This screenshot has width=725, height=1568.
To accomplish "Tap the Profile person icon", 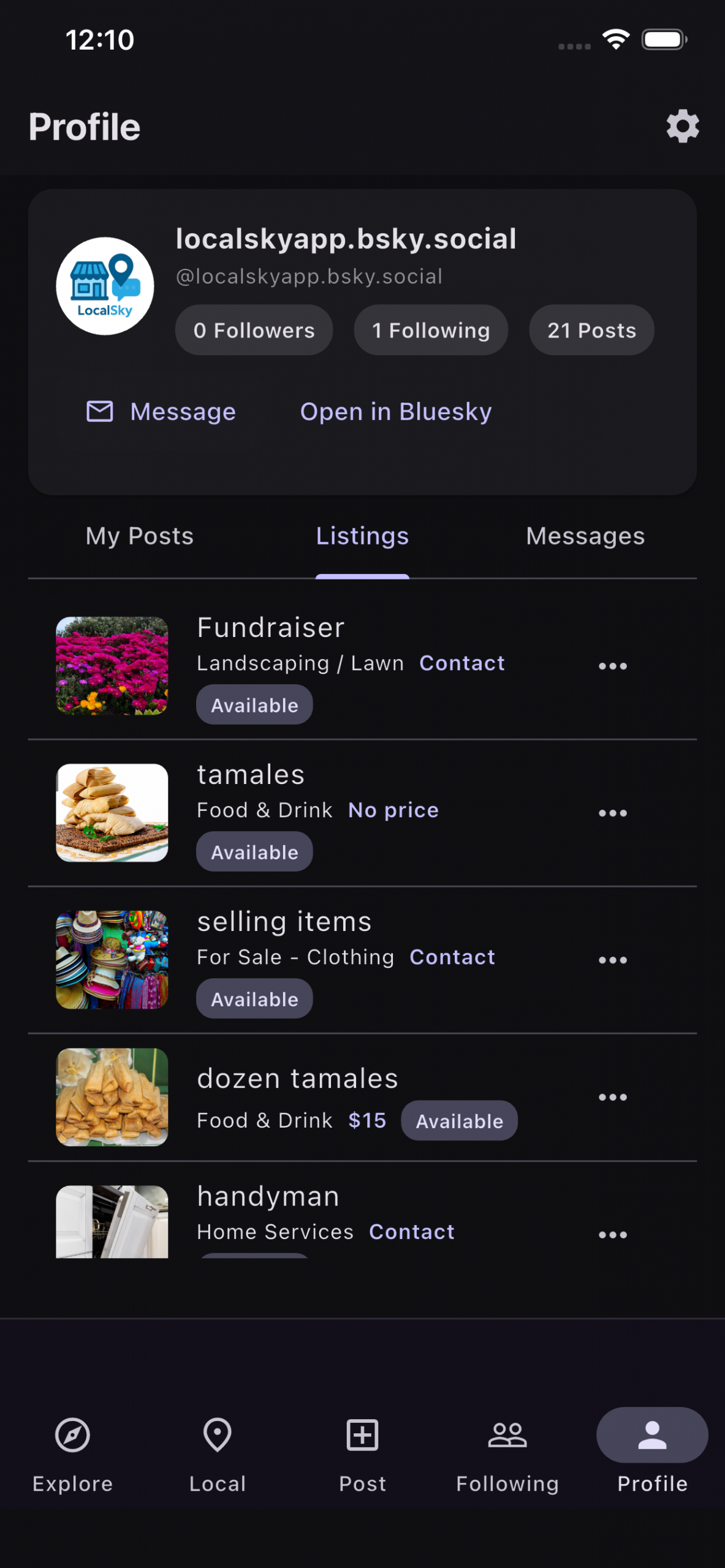I will 652,1434.
